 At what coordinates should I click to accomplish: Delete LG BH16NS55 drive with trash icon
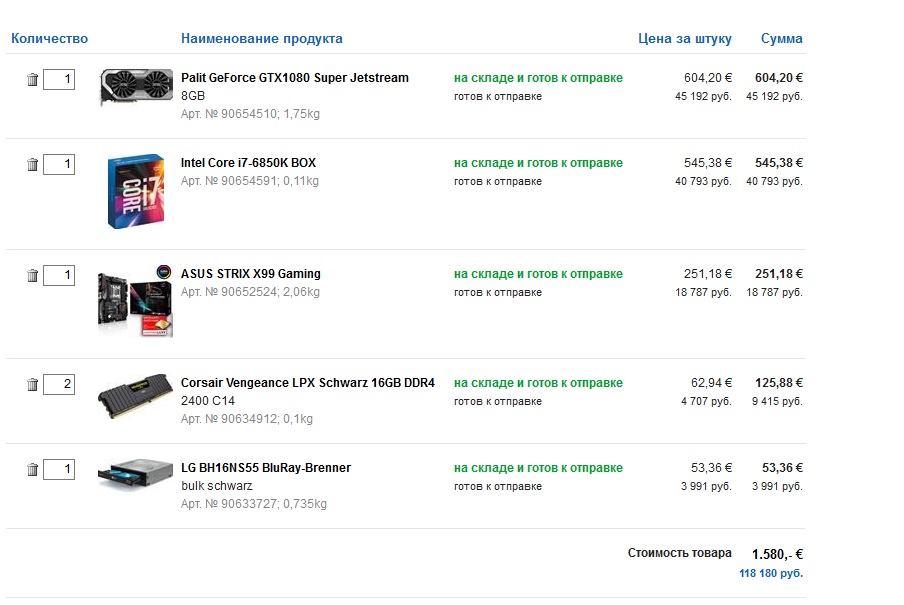click(x=32, y=469)
